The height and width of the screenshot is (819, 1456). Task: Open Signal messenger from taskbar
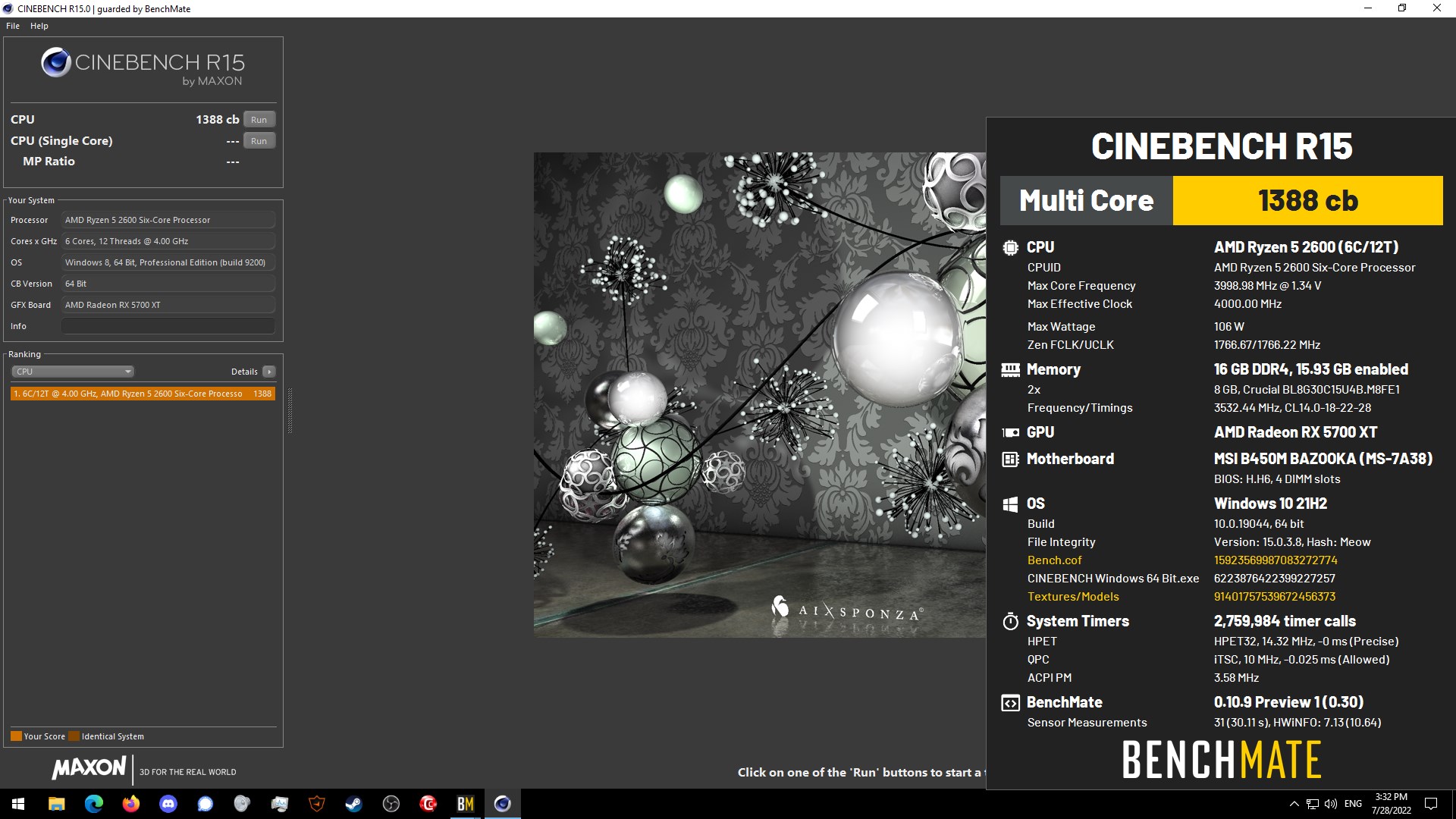point(205,804)
